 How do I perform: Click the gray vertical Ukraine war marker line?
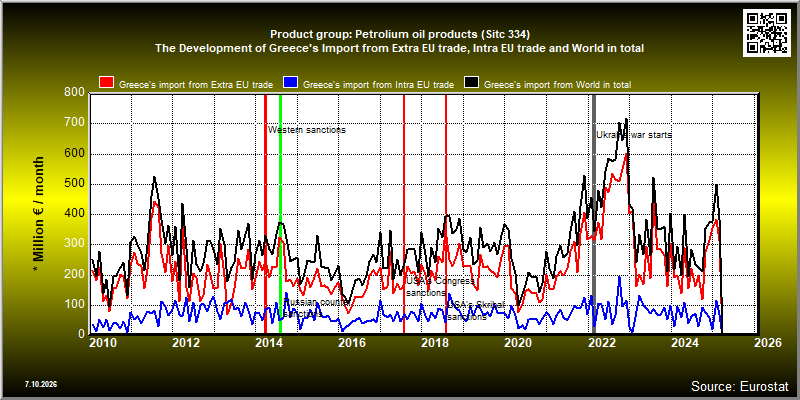[x=594, y=214]
